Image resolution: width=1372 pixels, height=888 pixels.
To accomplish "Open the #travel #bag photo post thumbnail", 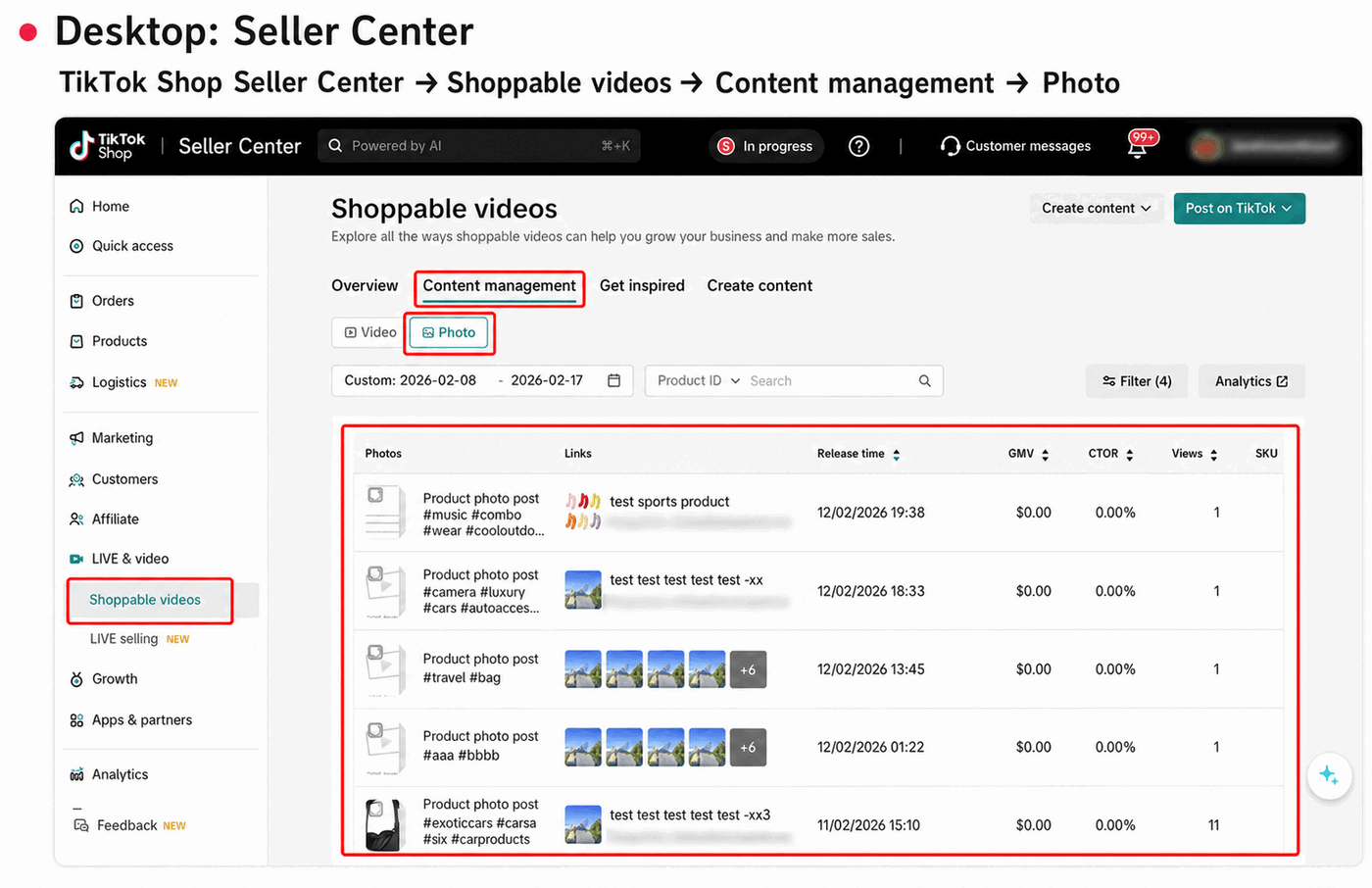I will pyautogui.click(x=385, y=669).
